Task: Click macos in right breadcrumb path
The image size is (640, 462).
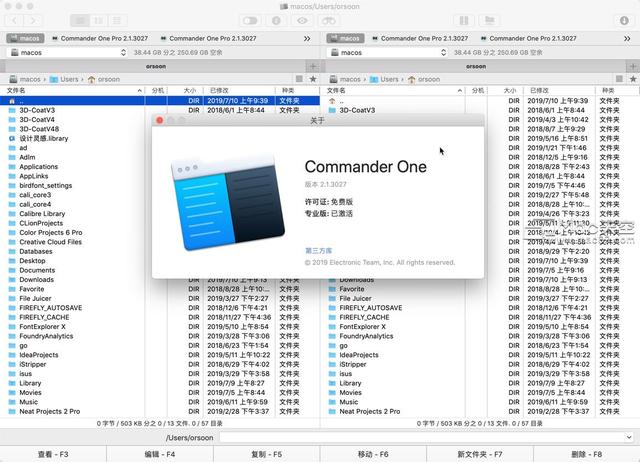Action: [345, 79]
